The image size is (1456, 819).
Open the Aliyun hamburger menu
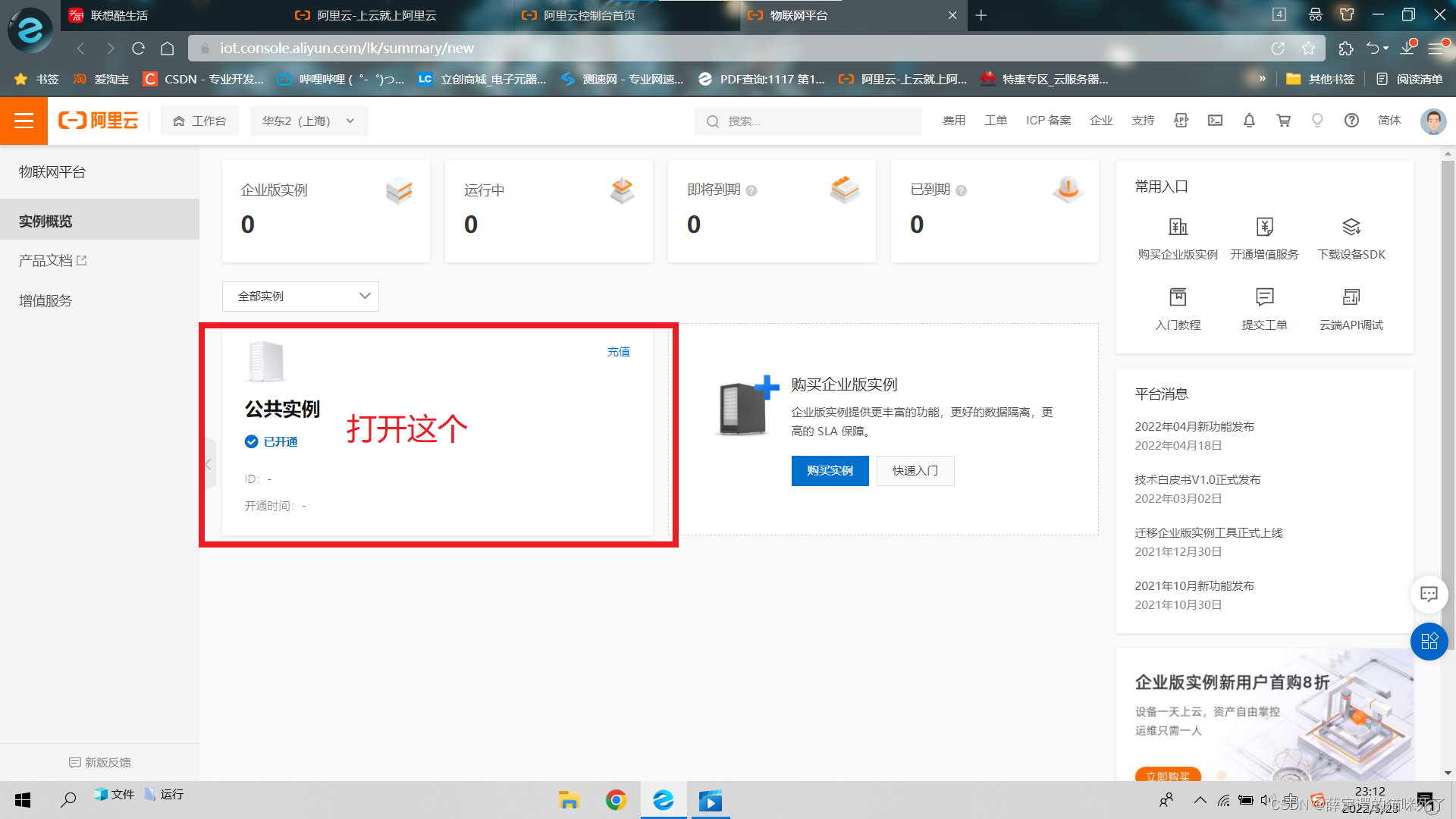pyautogui.click(x=24, y=121)
